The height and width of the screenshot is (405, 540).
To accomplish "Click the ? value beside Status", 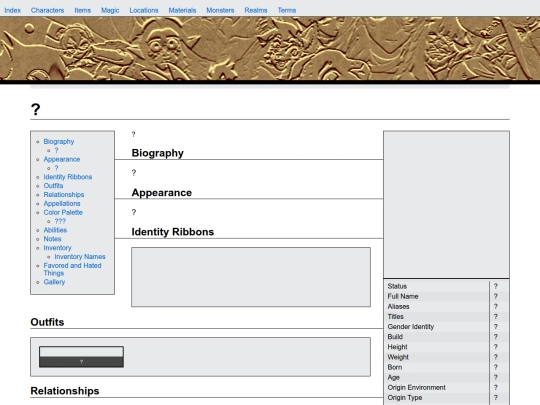I will tap(496, 286).
